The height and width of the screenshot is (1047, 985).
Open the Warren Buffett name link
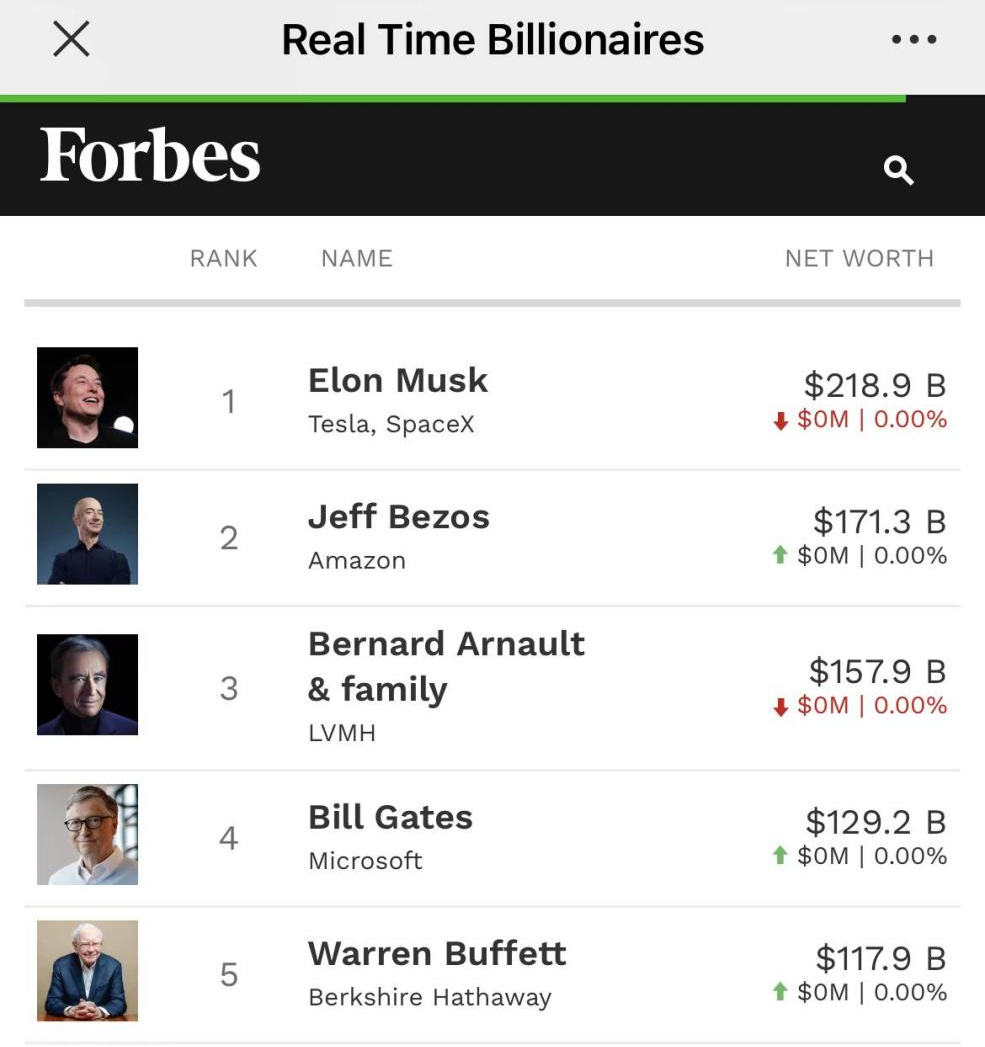[437, 953]
